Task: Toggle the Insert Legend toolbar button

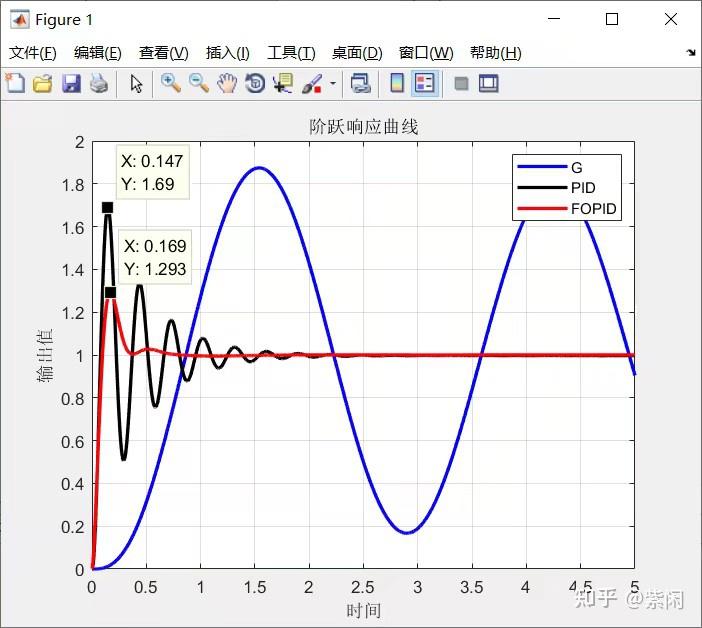Action: tap(425, 83)
